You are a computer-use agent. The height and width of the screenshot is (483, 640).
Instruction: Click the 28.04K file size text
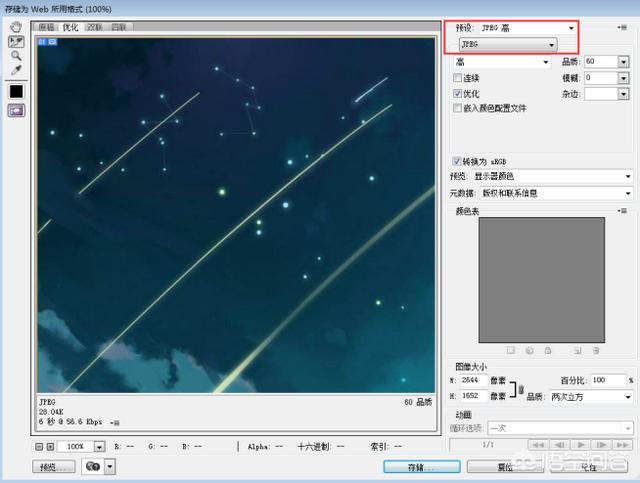pyautogui.click(x=51, y=412)
